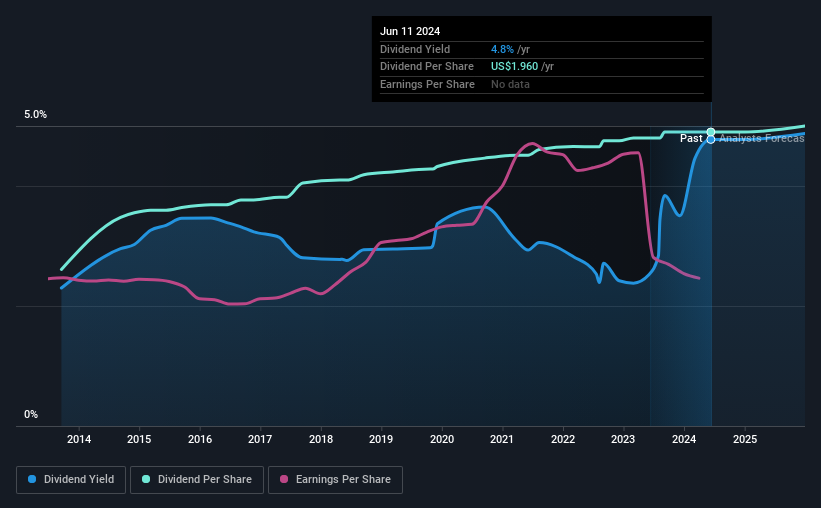Toggle the Dividend Yield legend button
The height and width of the screenshot is (508, 821).
click(71, 480)
